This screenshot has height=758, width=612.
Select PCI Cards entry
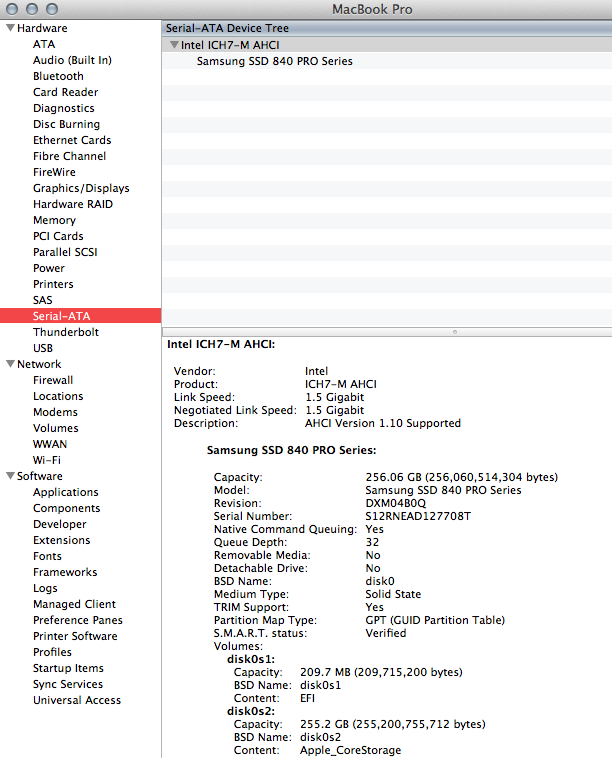pyautogui.click(x=58, y=236)
